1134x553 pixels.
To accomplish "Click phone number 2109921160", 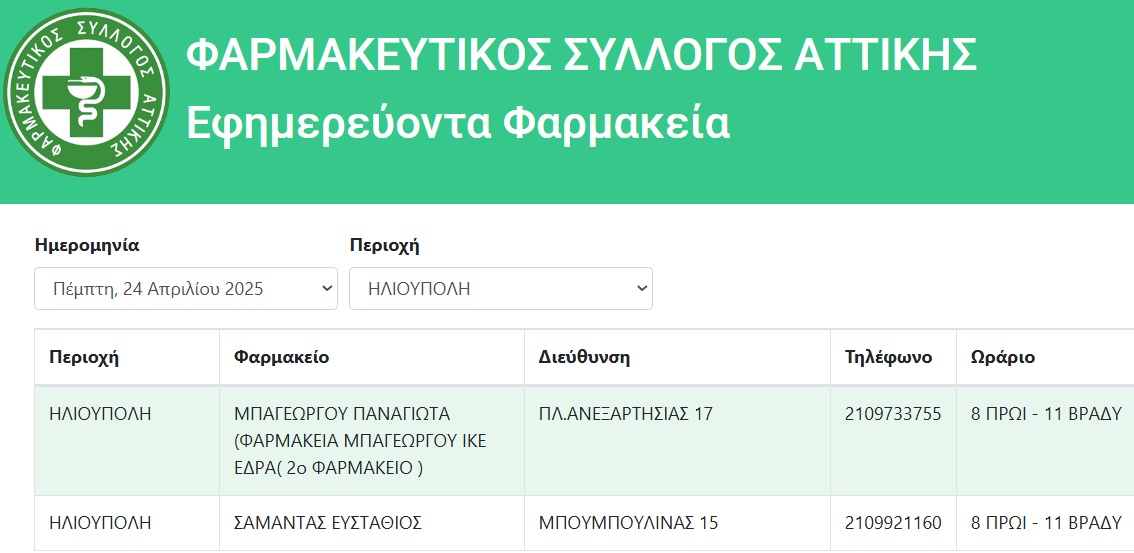I will (893, 523).
